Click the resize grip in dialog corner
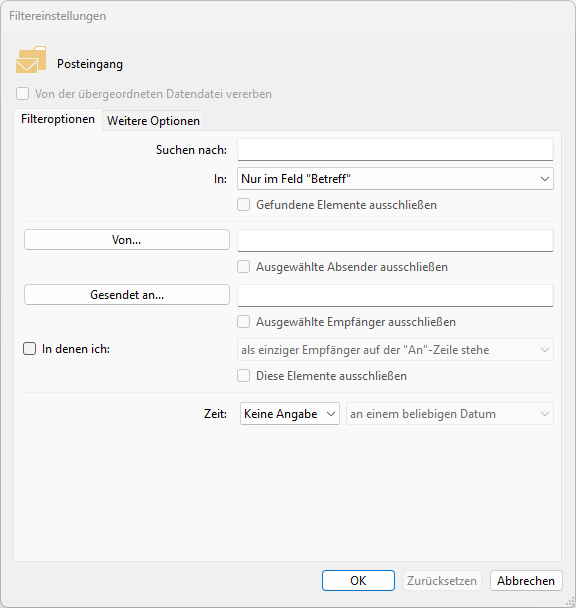This screenshot has height=608, width=576. (571, 602)
